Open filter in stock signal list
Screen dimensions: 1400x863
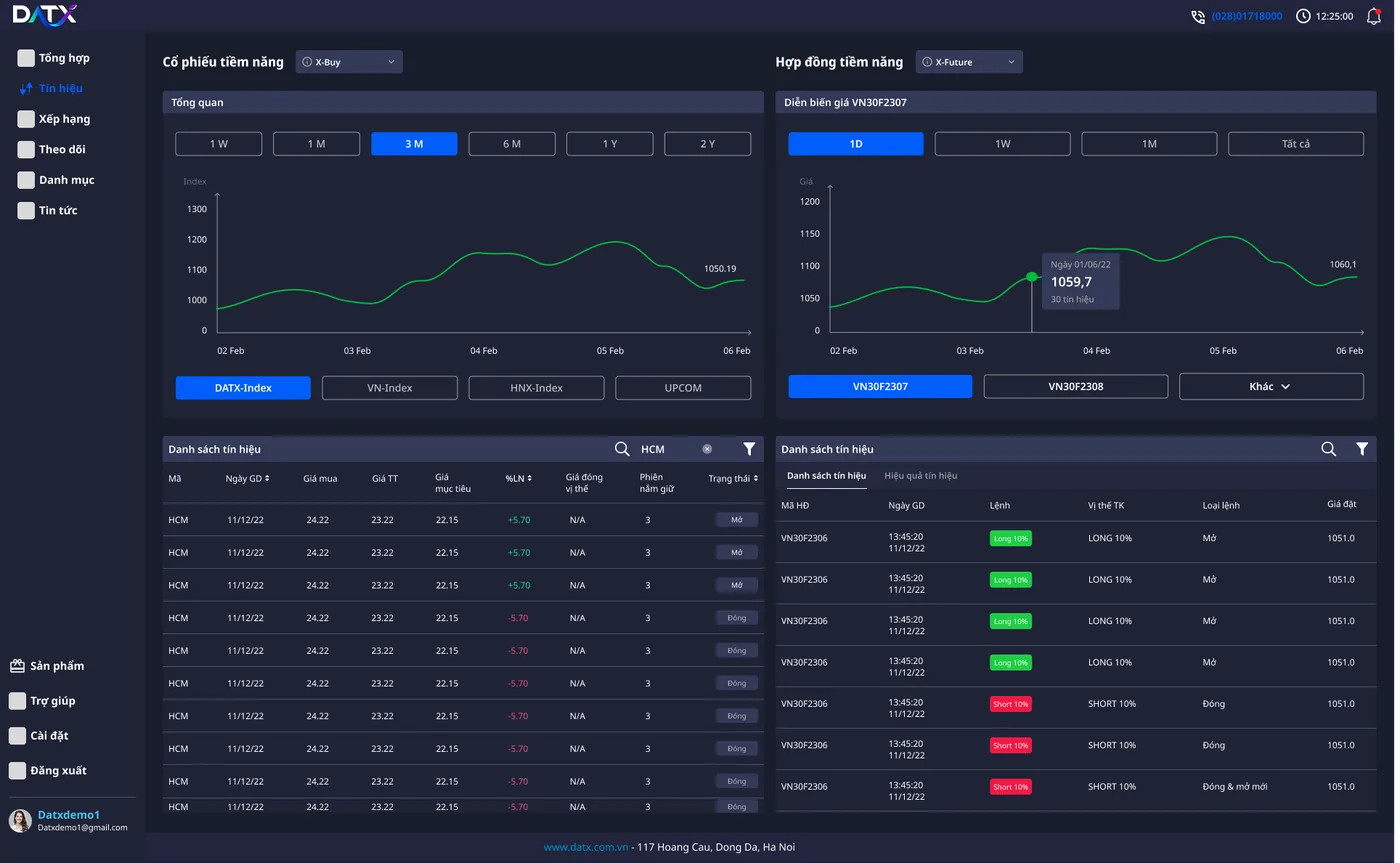tap(749, 449)
